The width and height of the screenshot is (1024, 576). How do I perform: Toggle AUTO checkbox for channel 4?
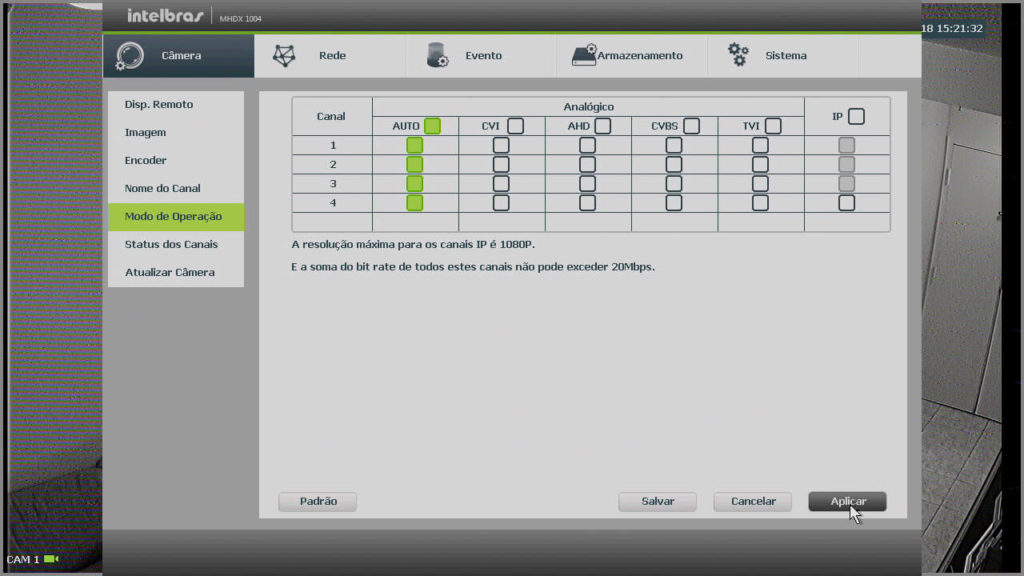coord(415,203)
